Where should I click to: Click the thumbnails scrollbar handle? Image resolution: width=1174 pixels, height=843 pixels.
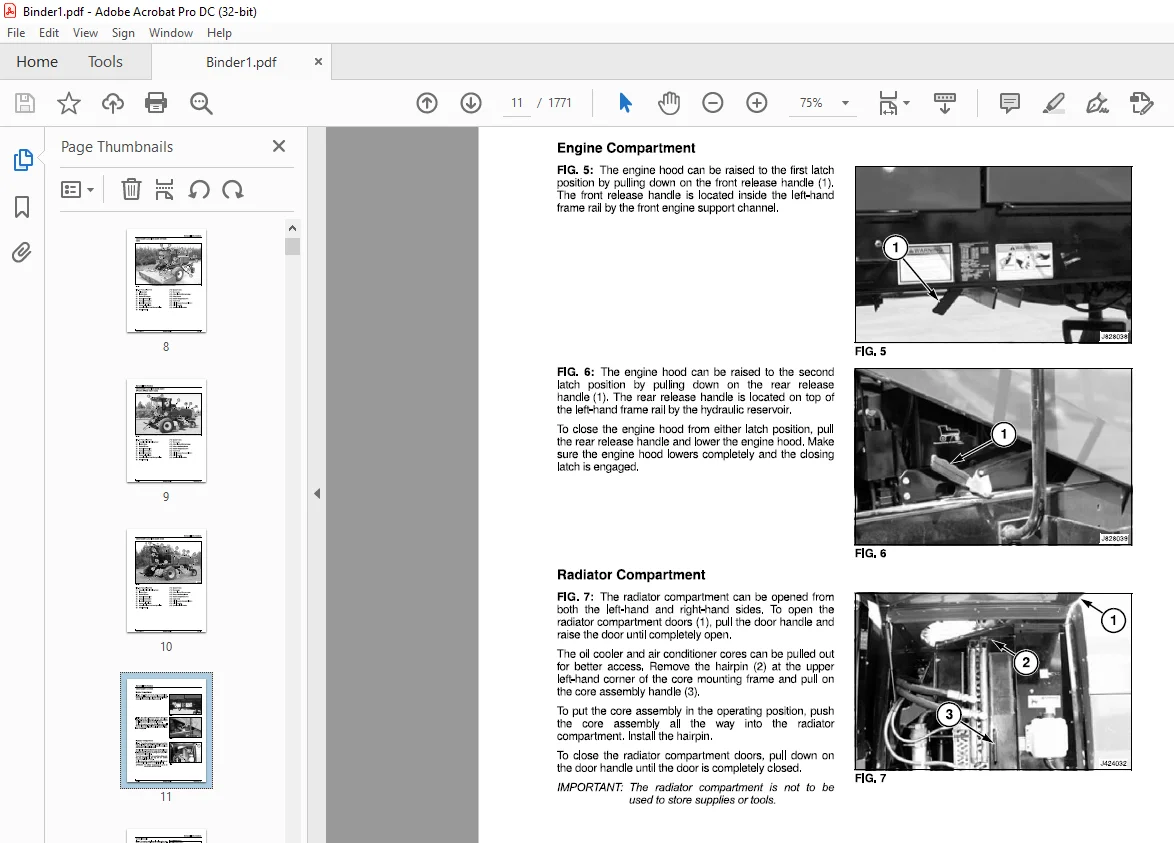293,246
